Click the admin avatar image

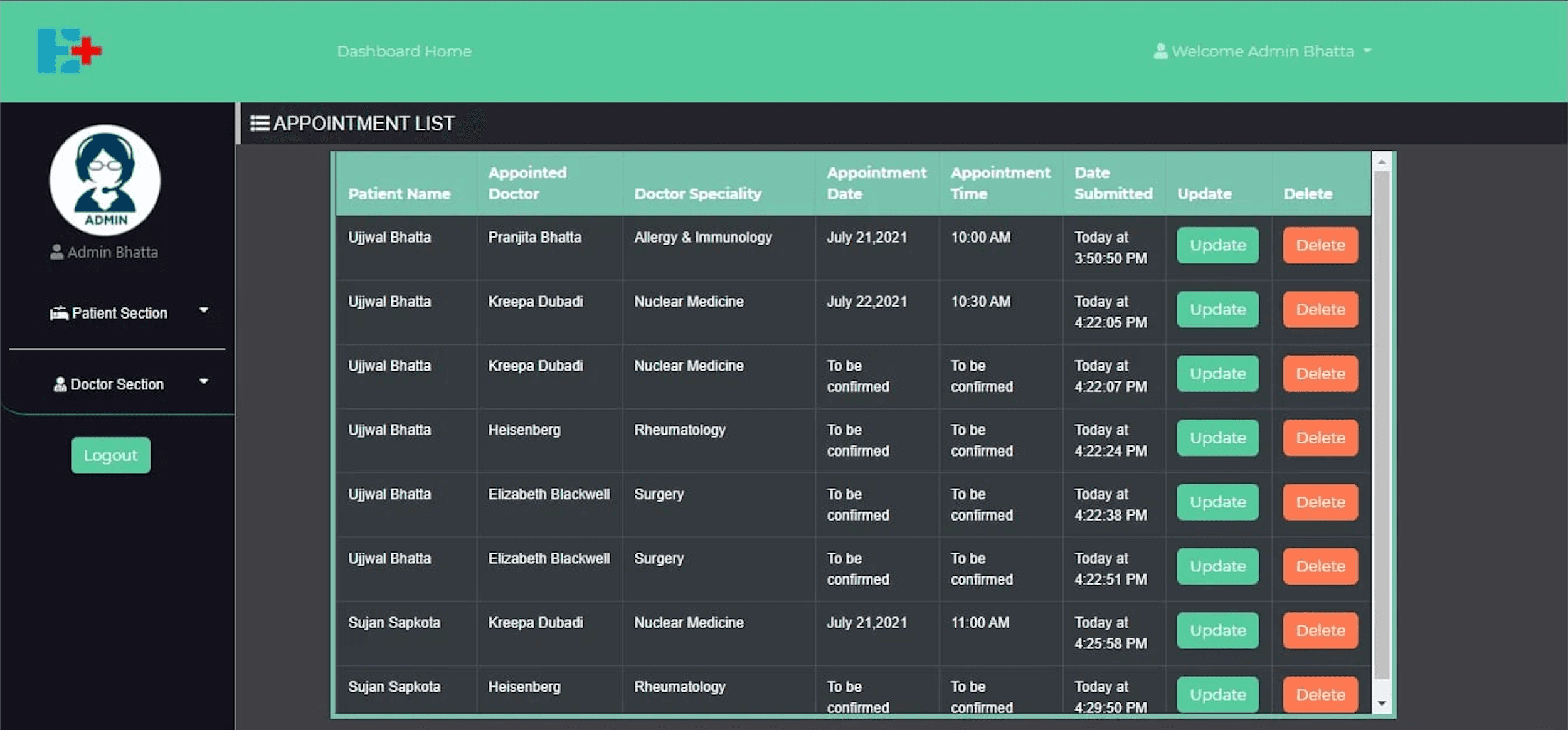(x=104, y=181)
